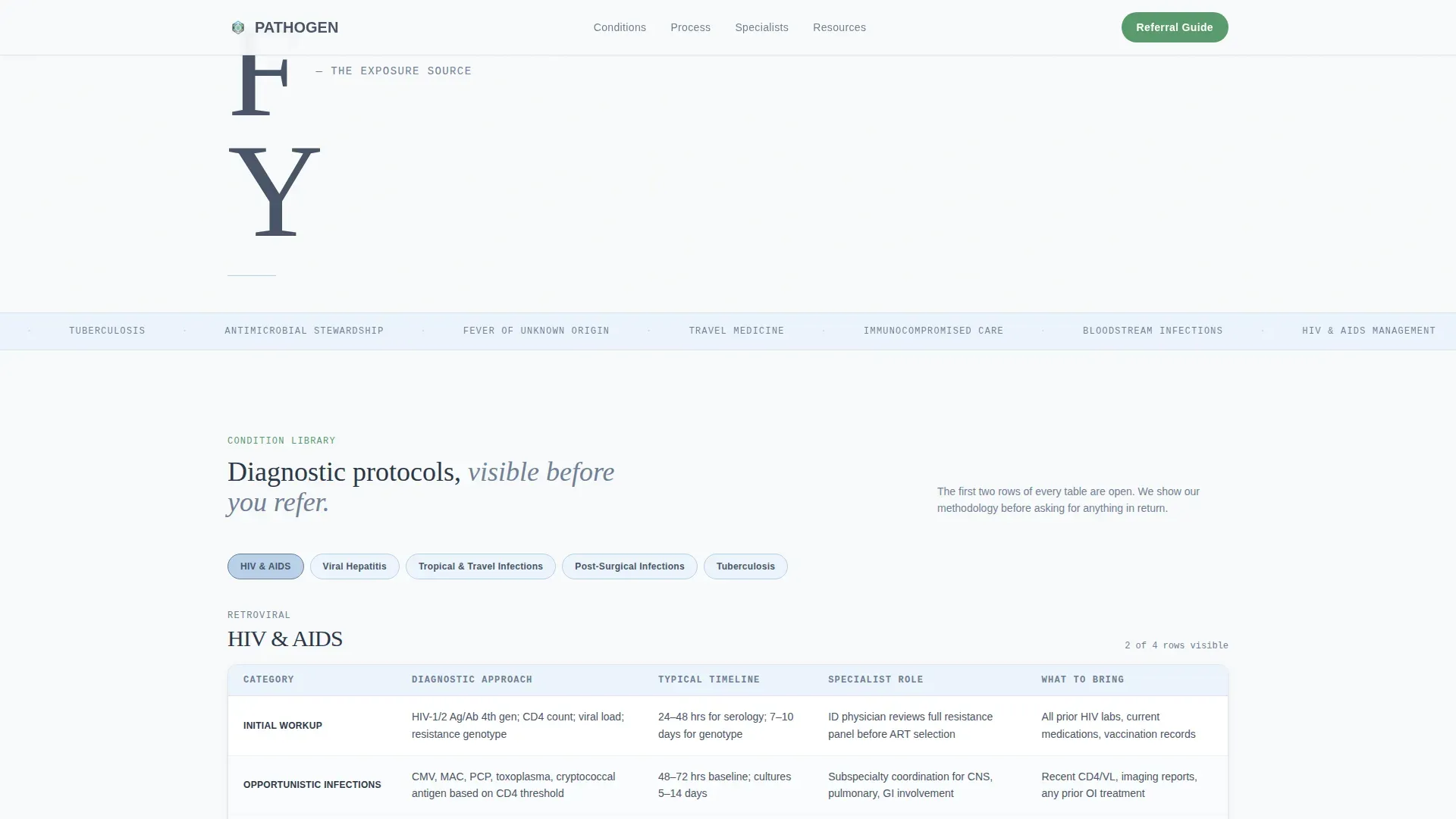The height and width of the screenshot is (819, 1456).
Task: Click TRAVEL MEDICINE in the ticker
Action: [736, 331]
